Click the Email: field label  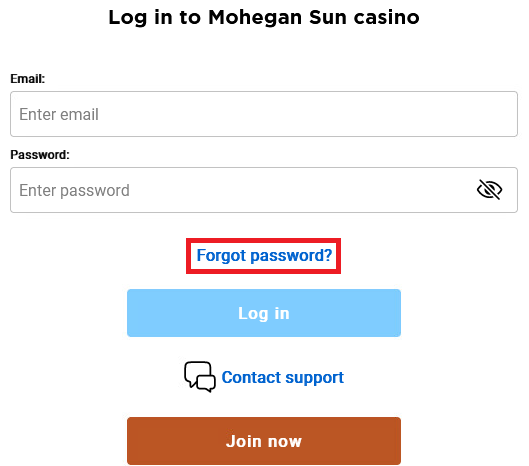[x=28, y=79]
